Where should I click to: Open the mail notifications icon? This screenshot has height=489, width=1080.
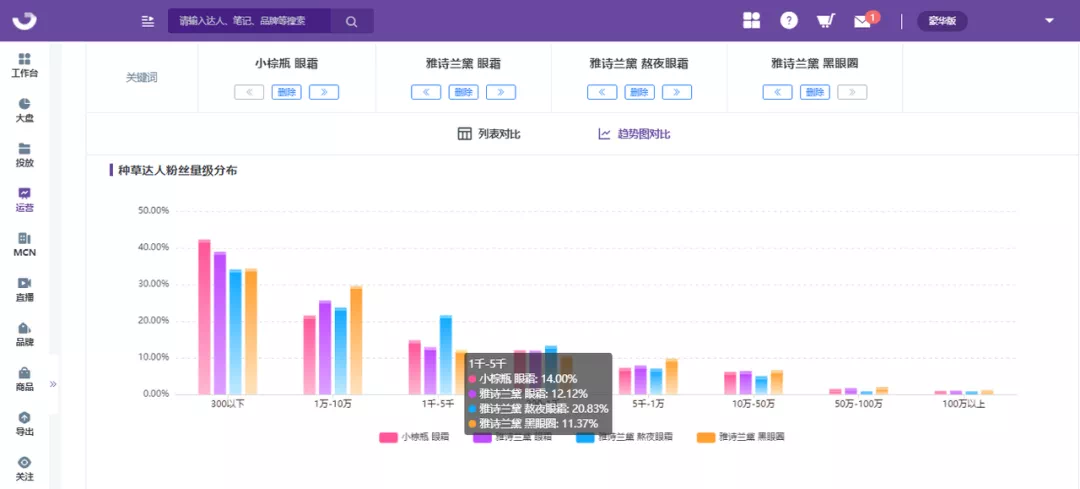[862, 21]
